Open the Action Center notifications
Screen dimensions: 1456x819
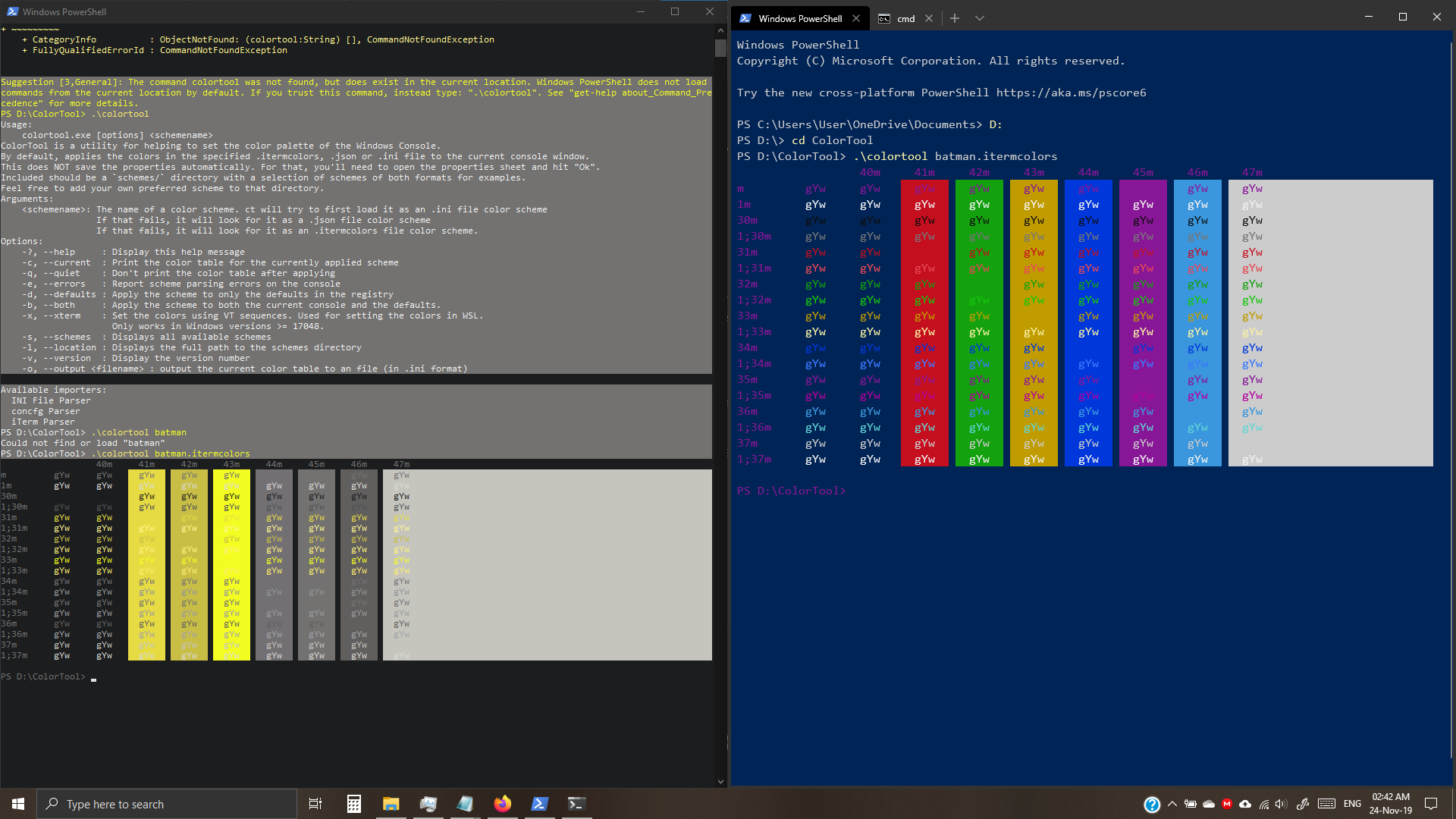[x=1431, y=804]
